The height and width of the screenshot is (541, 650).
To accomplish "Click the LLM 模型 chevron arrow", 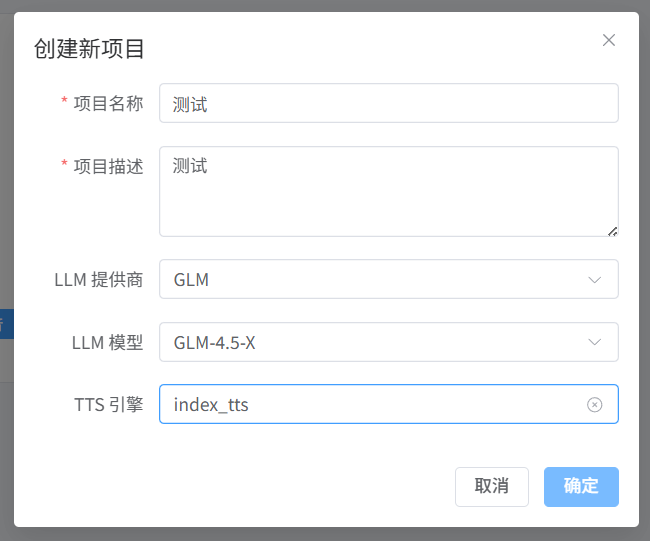I will click(594, 343).
